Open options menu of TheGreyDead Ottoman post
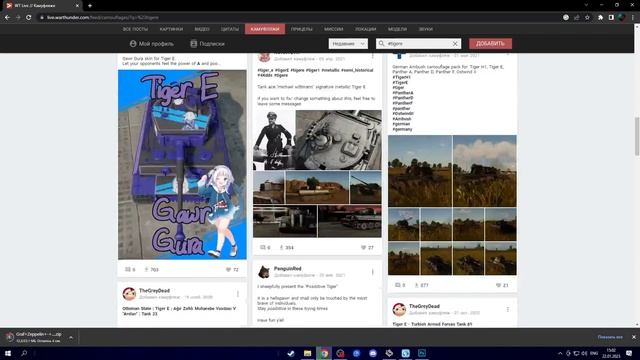Viewport: 640px width, 360px height. pos(238,293)
